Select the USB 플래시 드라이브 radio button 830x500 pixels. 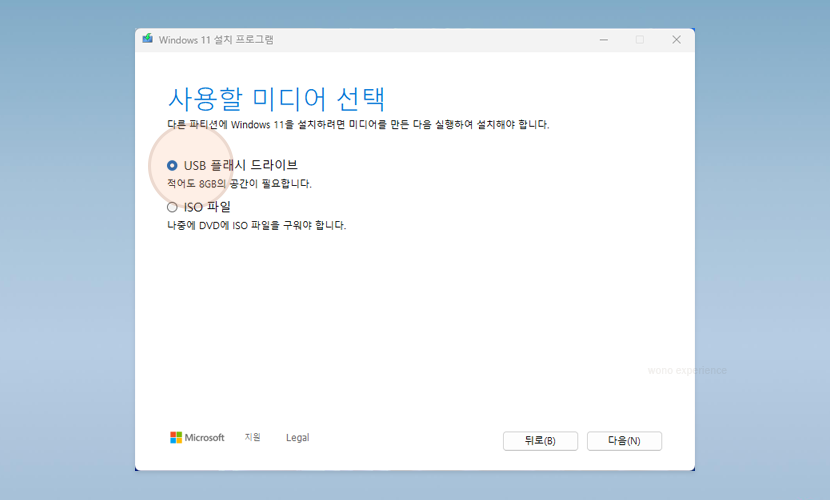pyautogui.click(x=172, y=166)
